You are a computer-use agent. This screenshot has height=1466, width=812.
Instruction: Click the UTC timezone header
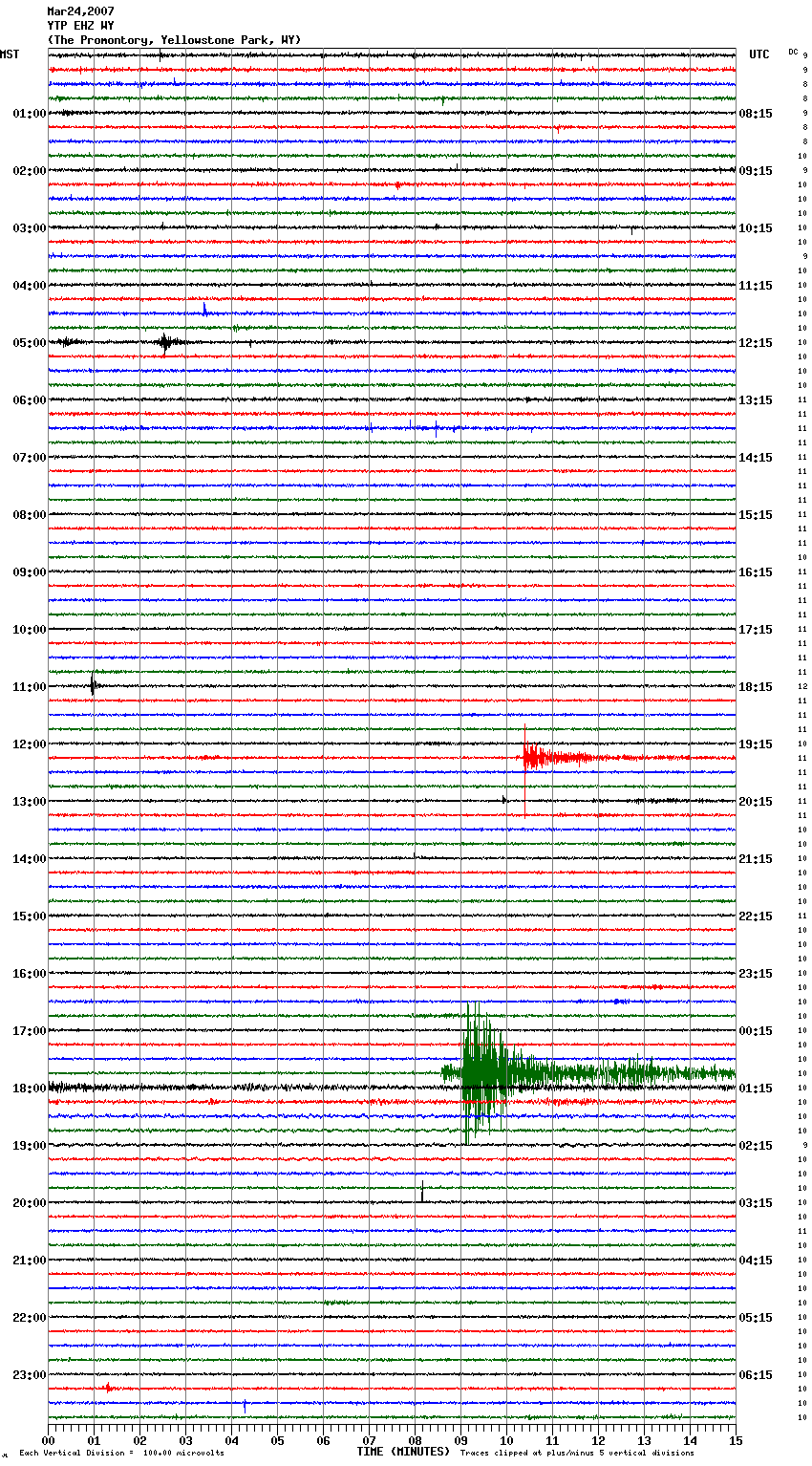759,54
